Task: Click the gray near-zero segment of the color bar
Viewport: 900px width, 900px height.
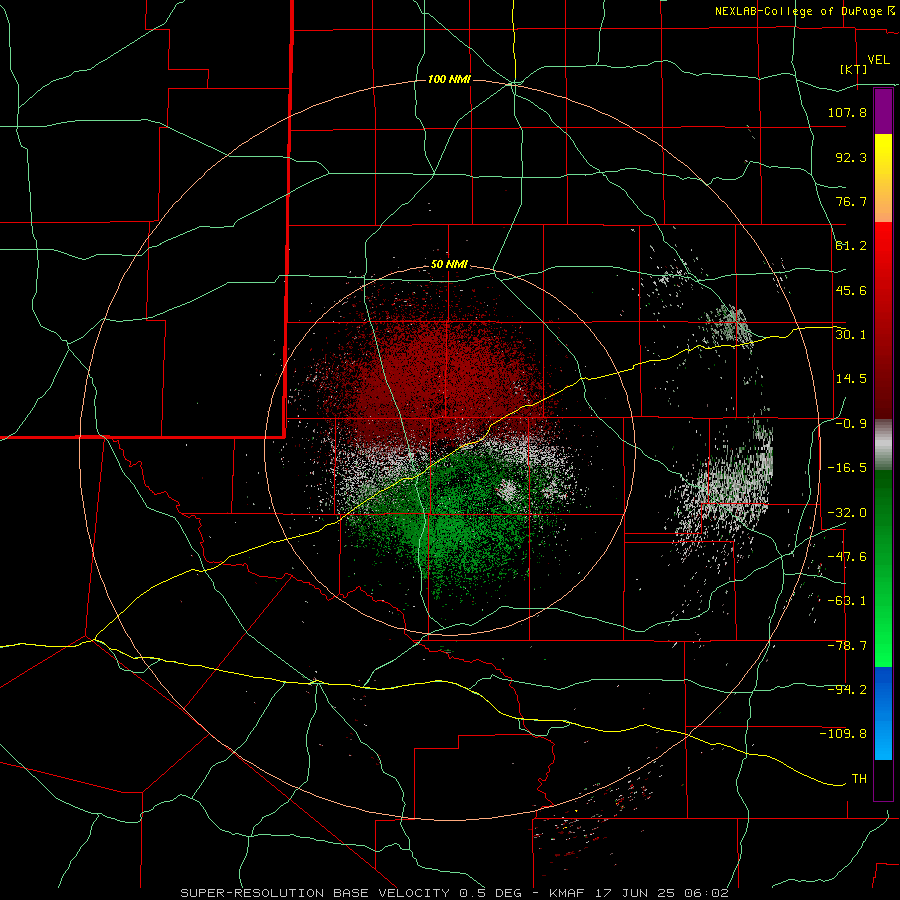Action: 883,445
